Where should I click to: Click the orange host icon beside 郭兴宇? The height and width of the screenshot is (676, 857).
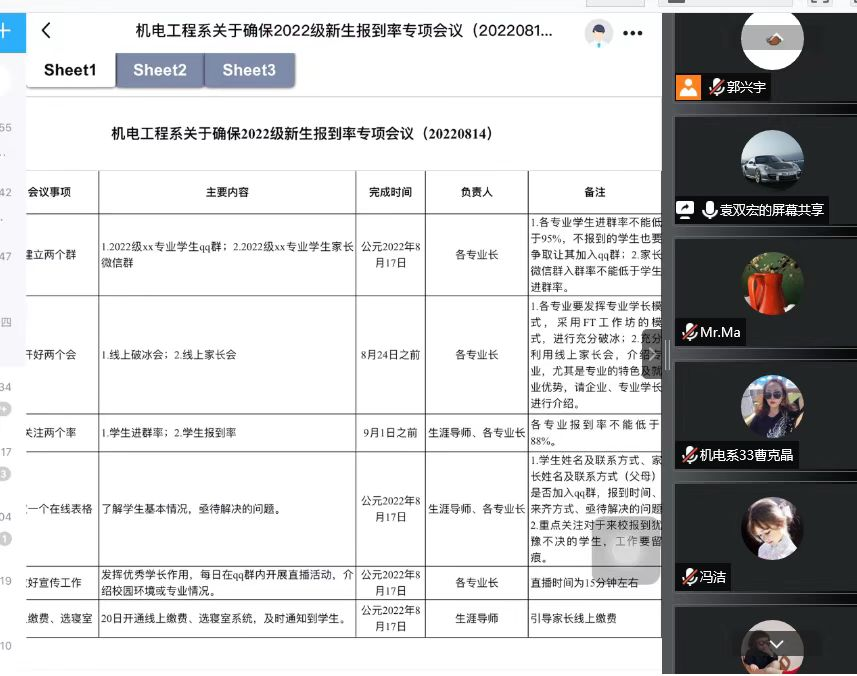[x=688, y=87]
